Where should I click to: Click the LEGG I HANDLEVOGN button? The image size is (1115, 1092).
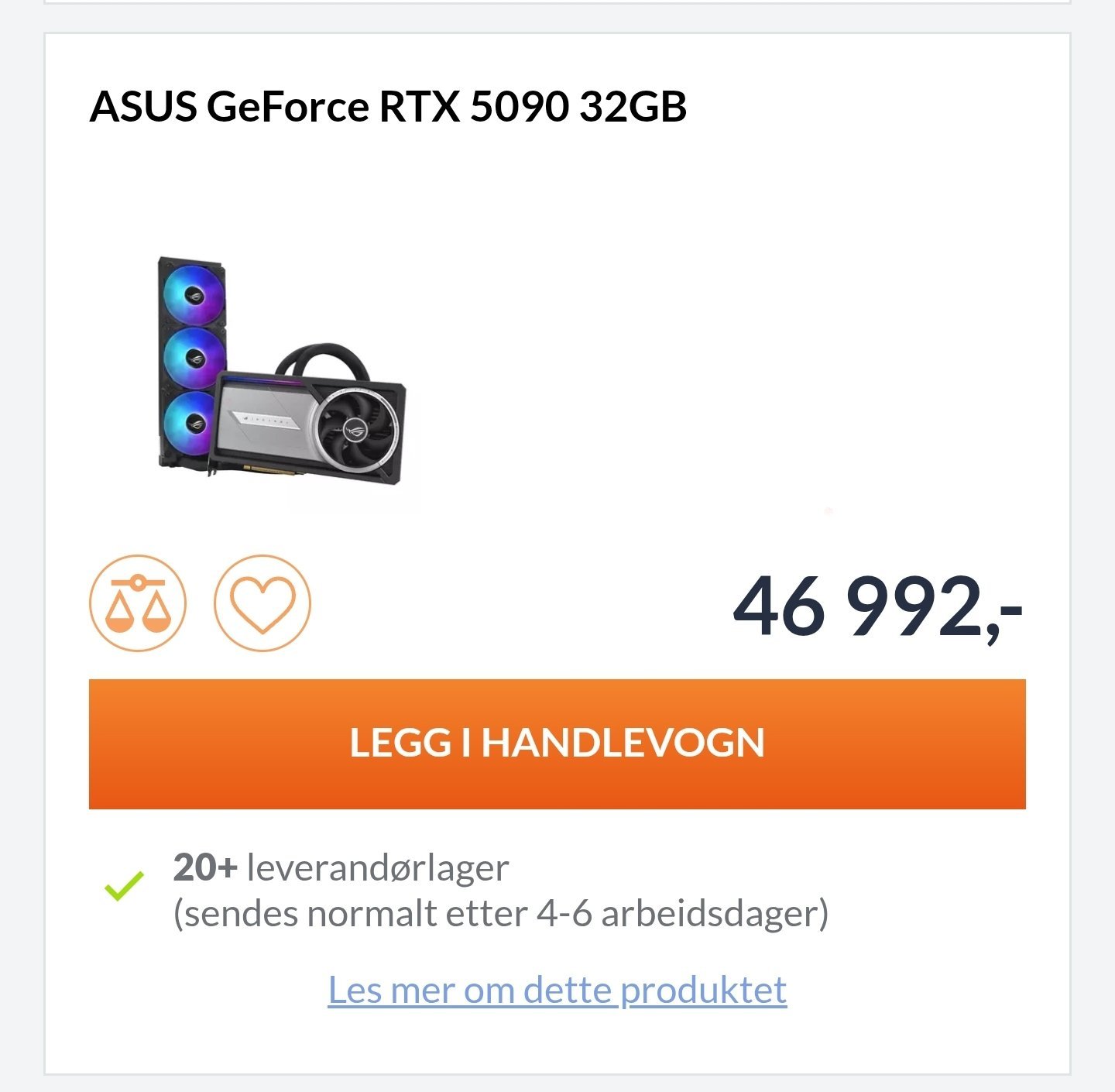[x=557, y=743]
